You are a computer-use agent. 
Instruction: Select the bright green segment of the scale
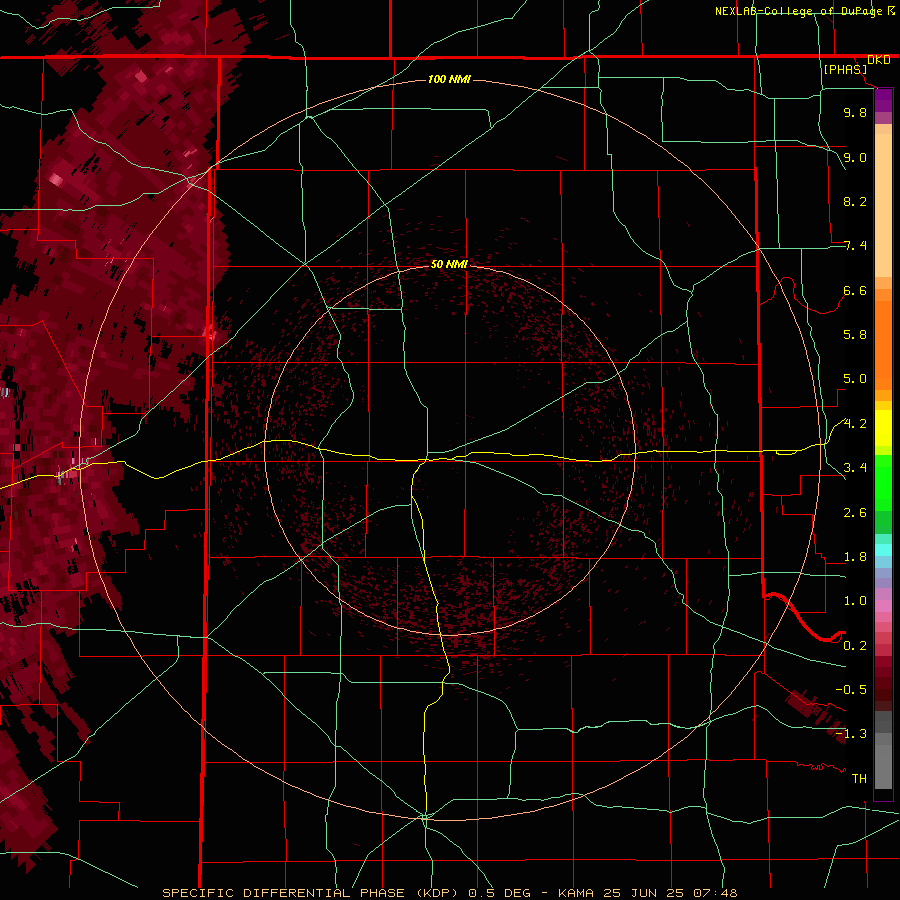coord(883,482)
